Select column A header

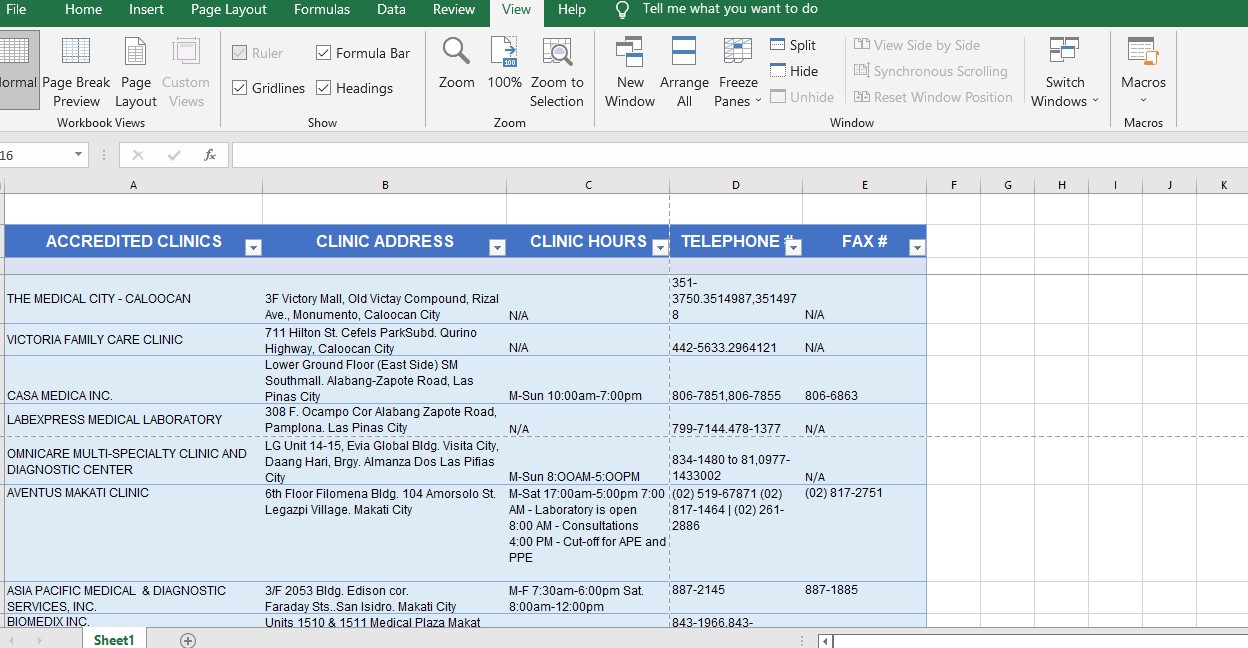(133, 185)
